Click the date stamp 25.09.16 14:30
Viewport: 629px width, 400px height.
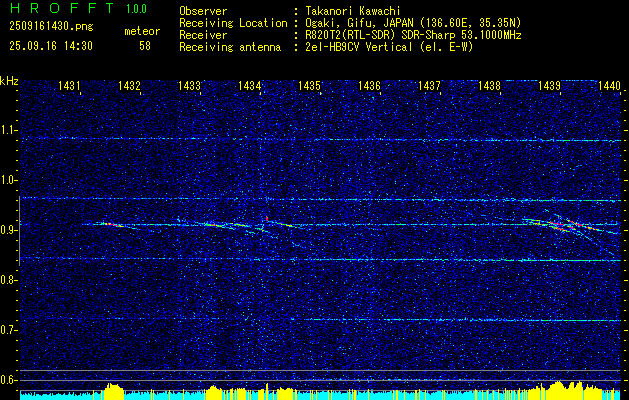click(51, 46)
